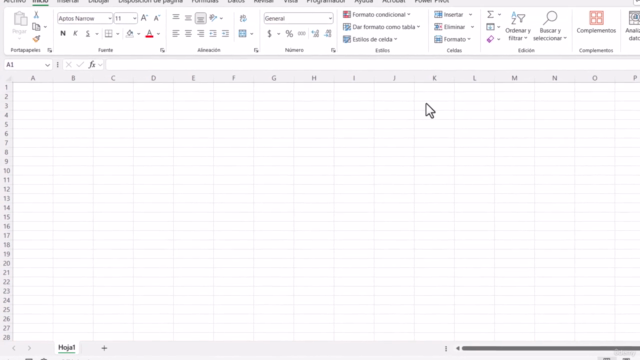Image resolution: width=640 pixels, height=360 pixels.
Task: Add a new sheet with plus button
Action: tap(104, 348)
